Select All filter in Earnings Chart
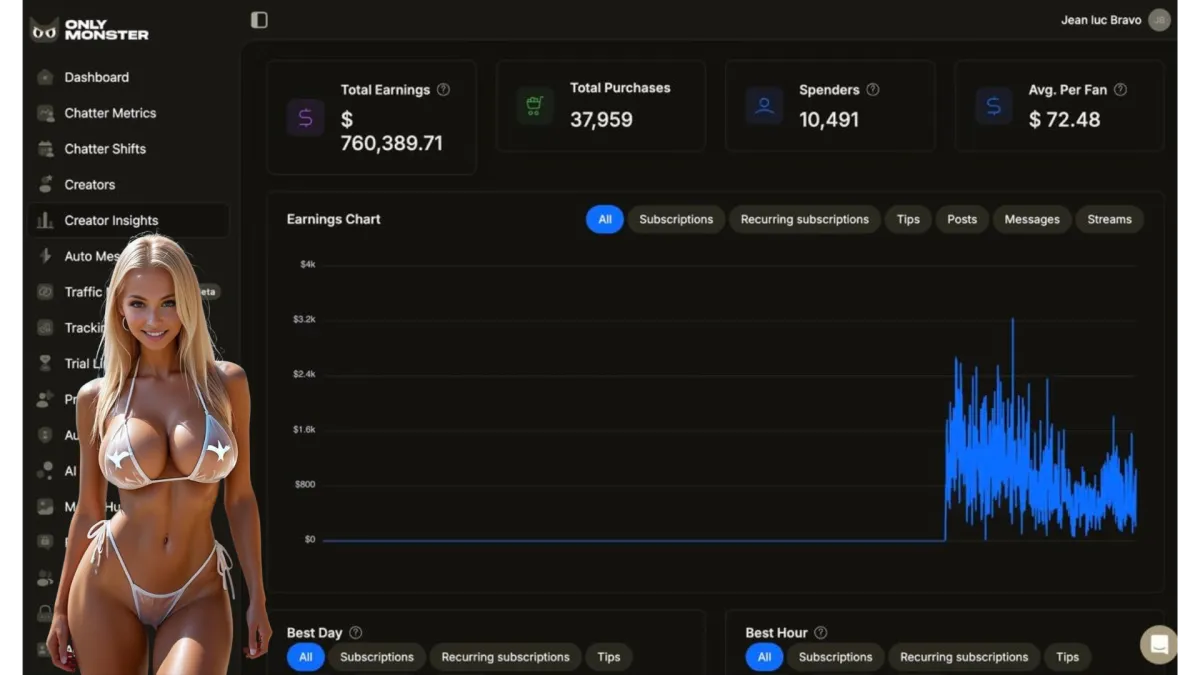The image size is (1200, 675). (x=605, y=219)
